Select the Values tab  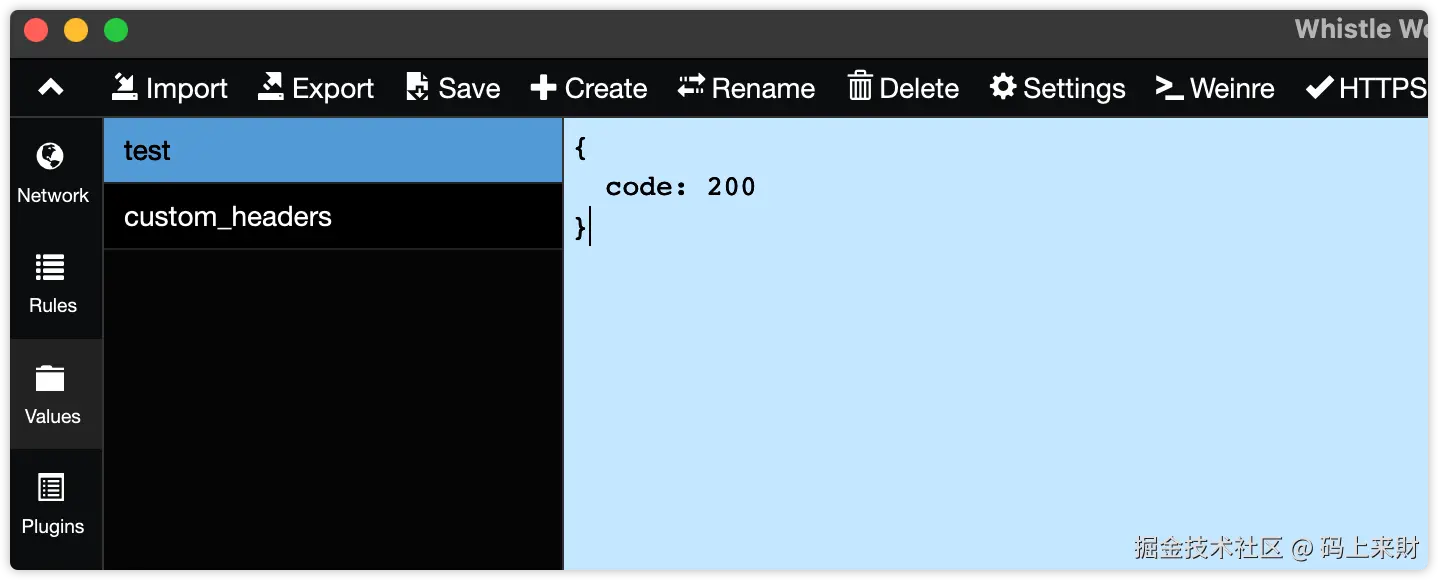pos(52,394)
